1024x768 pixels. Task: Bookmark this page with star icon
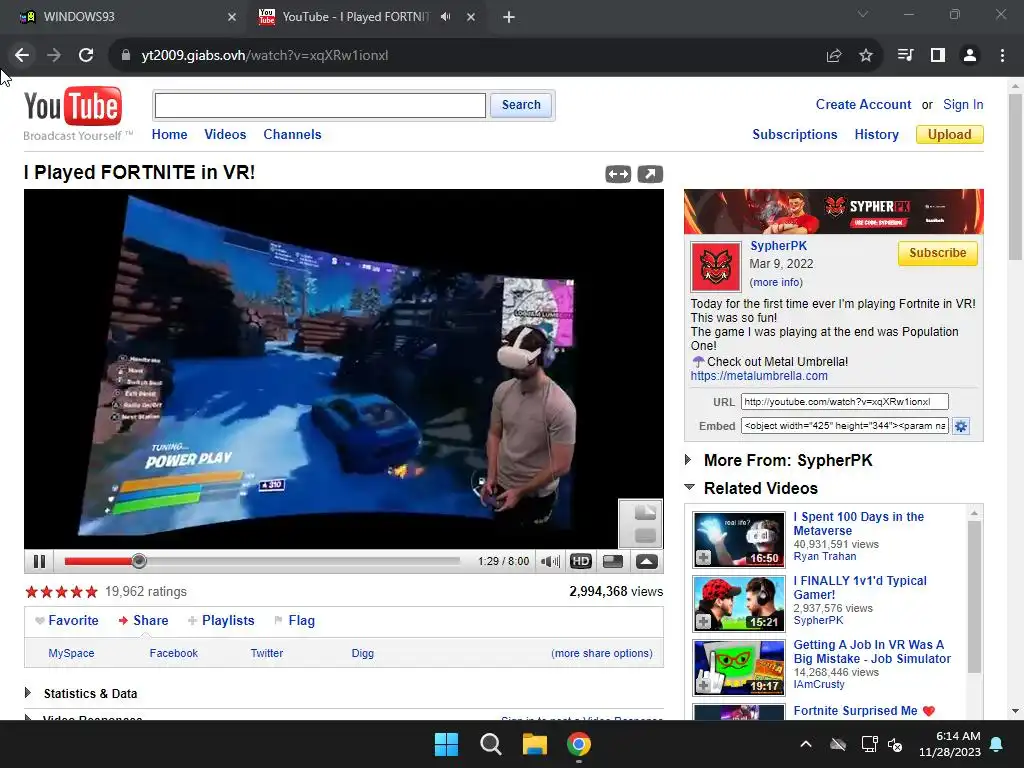click(866, 56)
